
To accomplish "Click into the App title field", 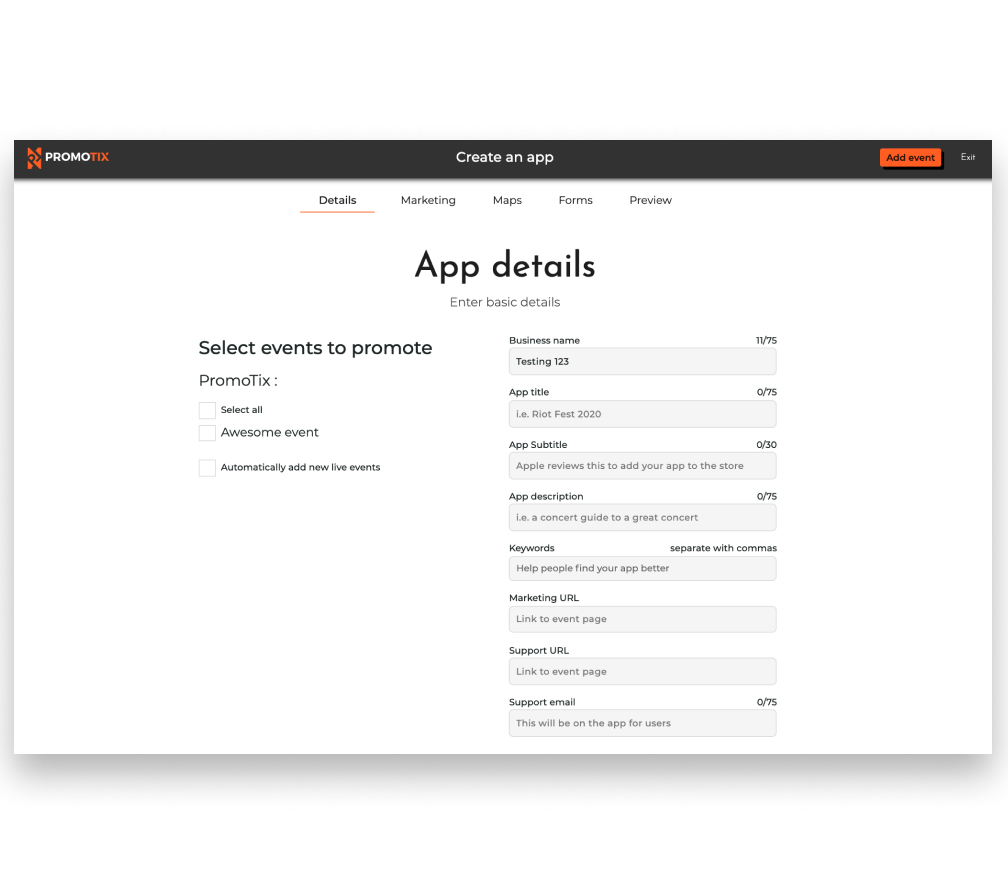I will coord(642,414).
